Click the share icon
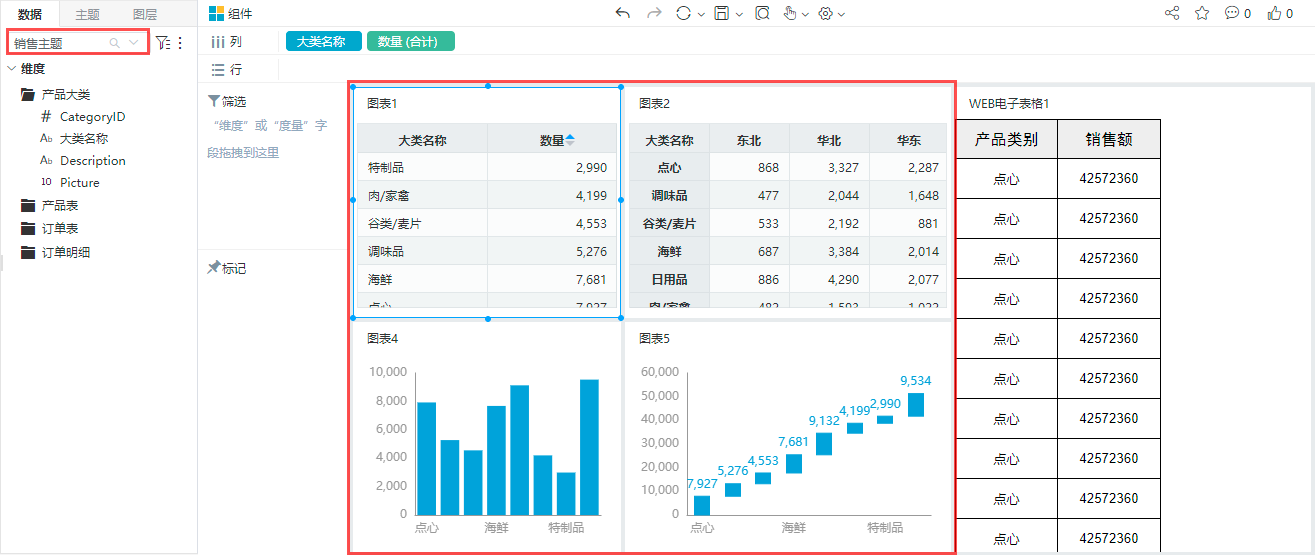Viewport: 1315px width, 555px height. point(1172,13)
